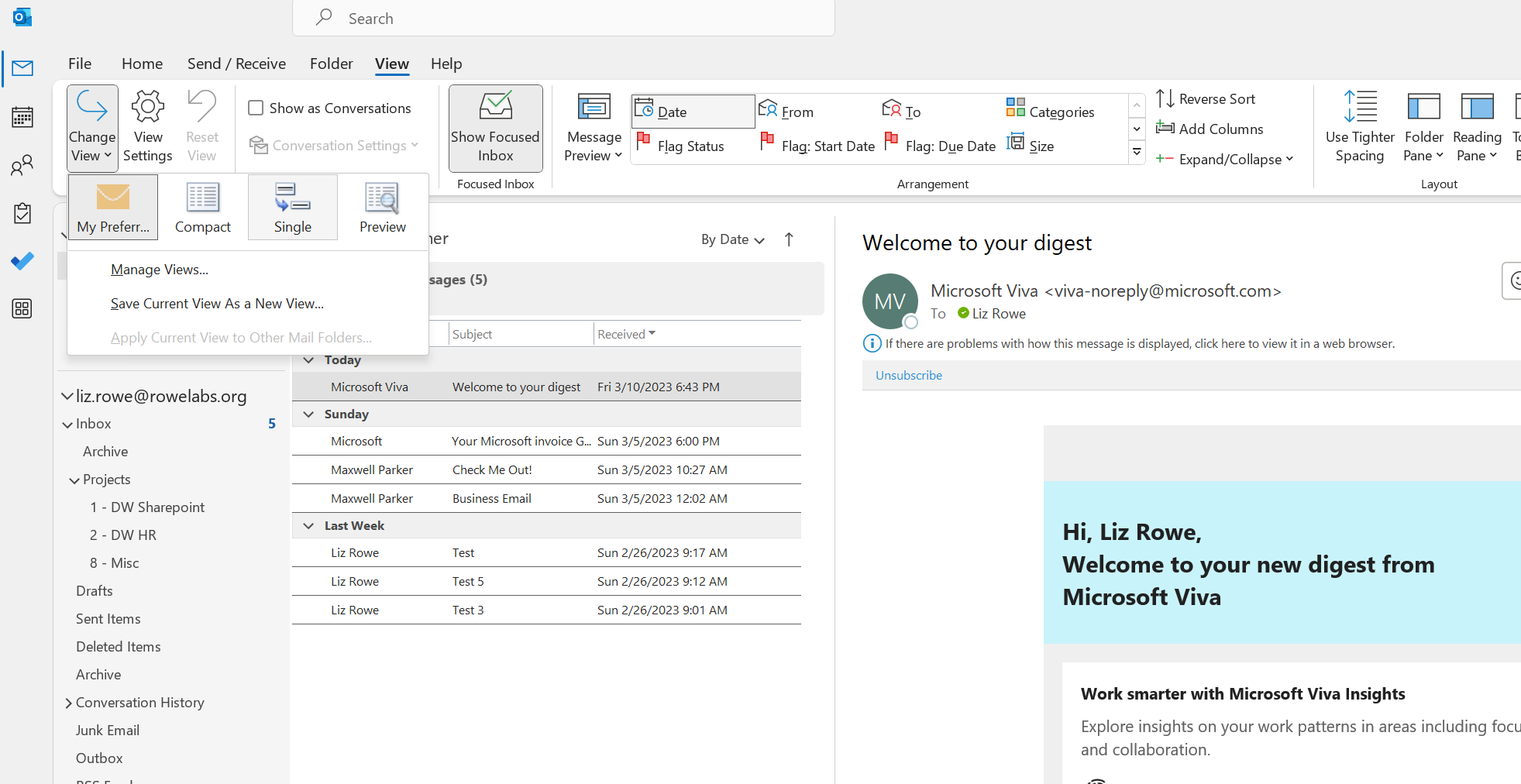This screenshot has height=784, width=1521.
Task: Click the view in web browser info bar
Action: click(1140, 343)
